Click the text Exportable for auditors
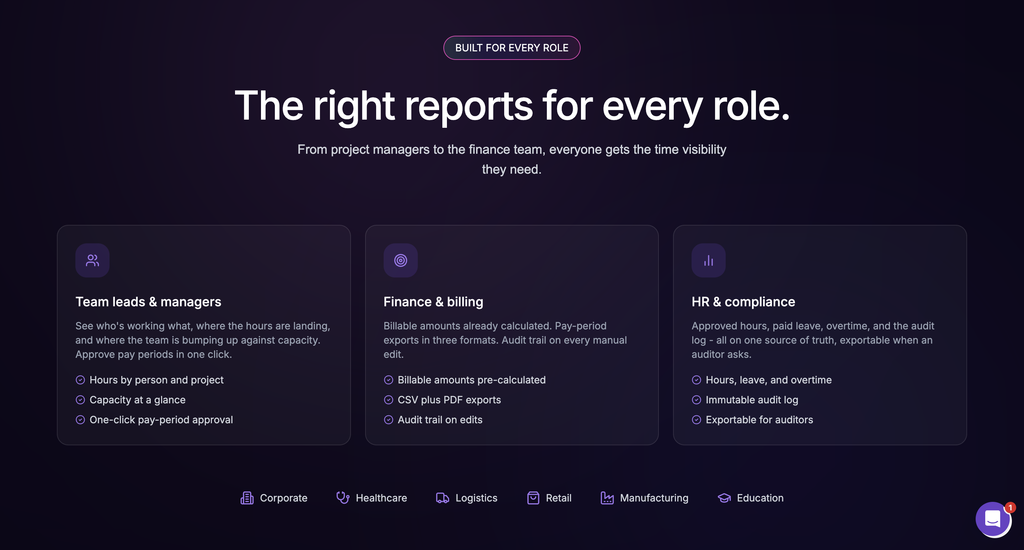Viewport: 1024px width, 550px height. pyautogui.click(x=760, y=420)
